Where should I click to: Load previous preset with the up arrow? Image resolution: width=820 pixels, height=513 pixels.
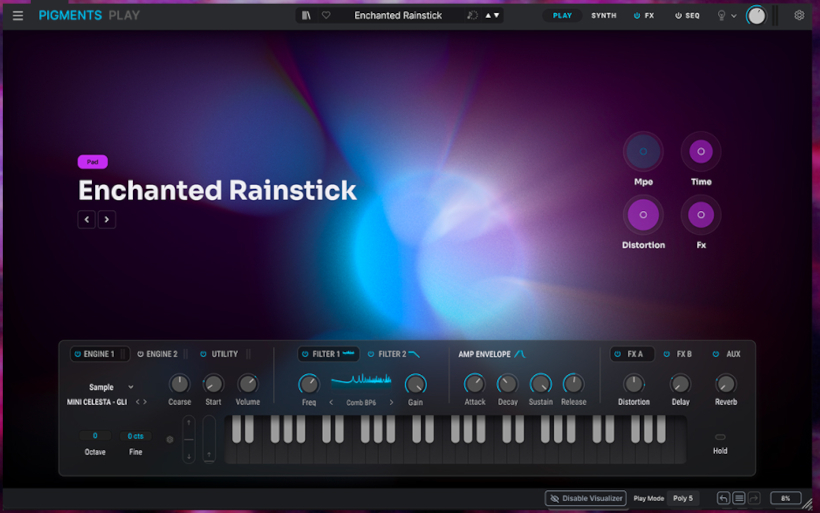[488, 16]
